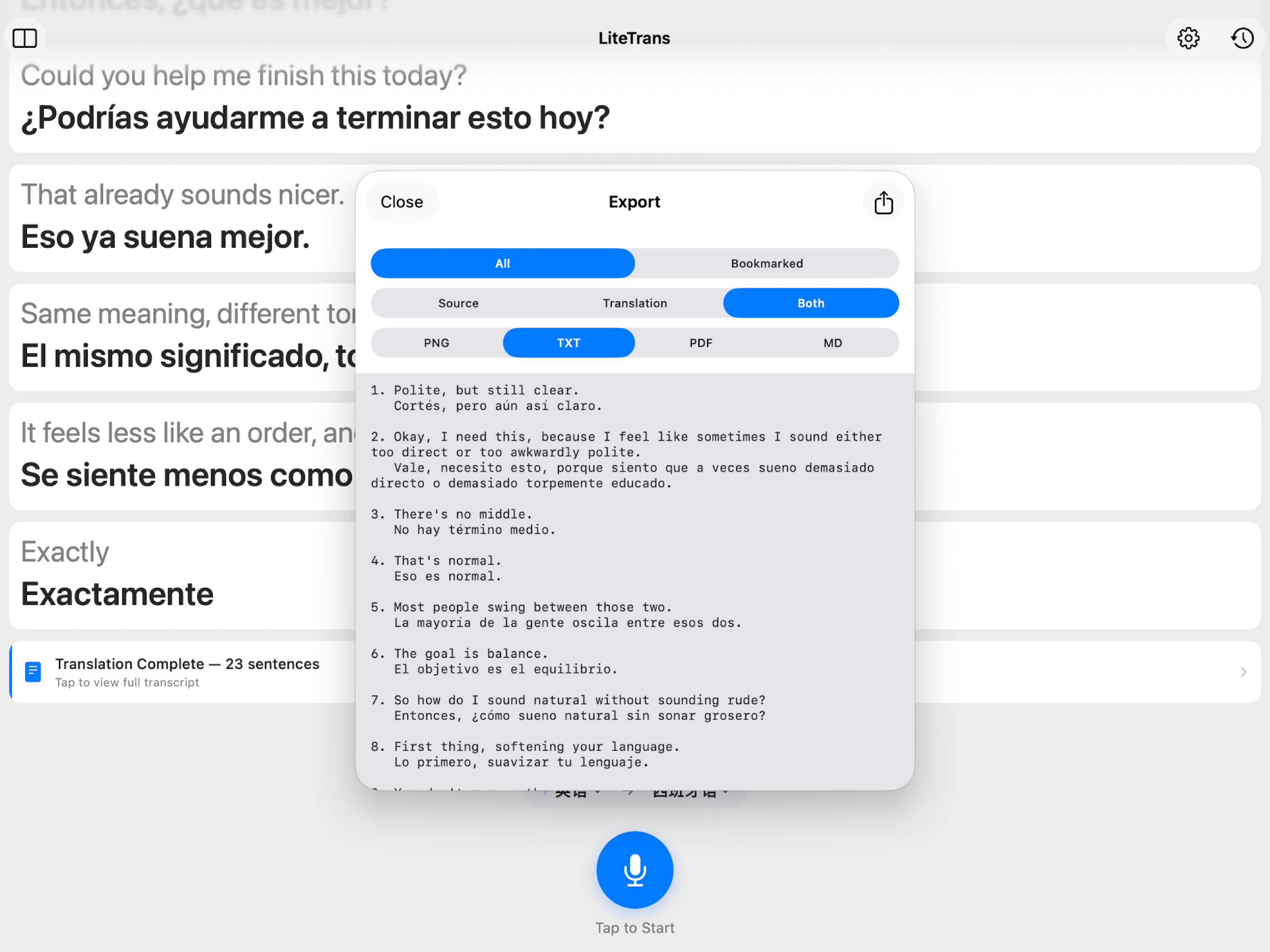This screenshot has width=1270, height=952.
Task: Click 'First thing, softening your language.' line
Action: (537, 747)
